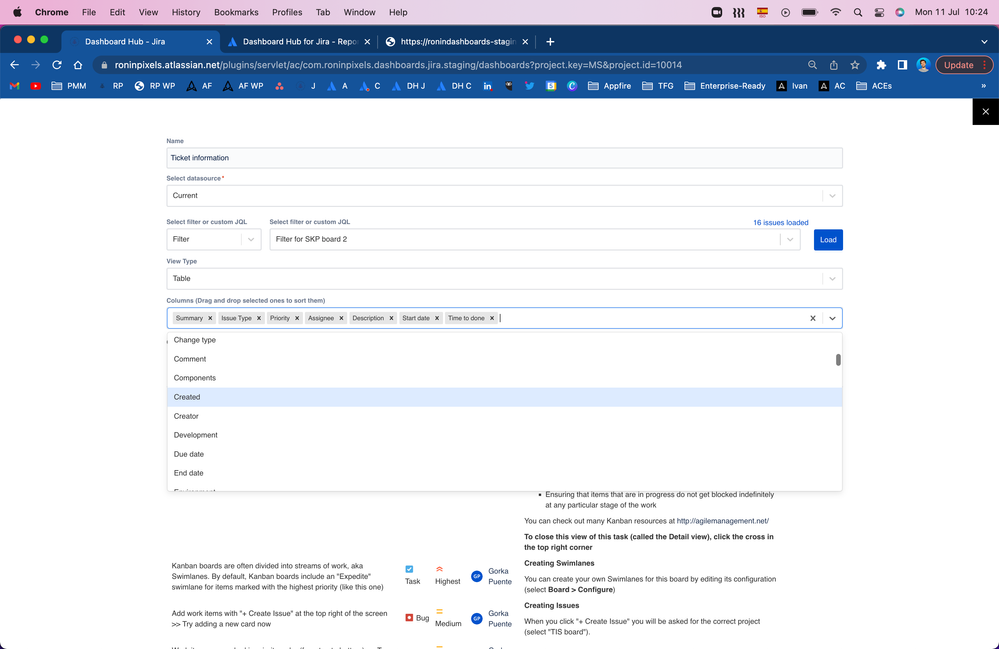999x649 pixels.
Task: Click the scrollbar in the columns dropdown list
Action: click(x=838, y=361)
